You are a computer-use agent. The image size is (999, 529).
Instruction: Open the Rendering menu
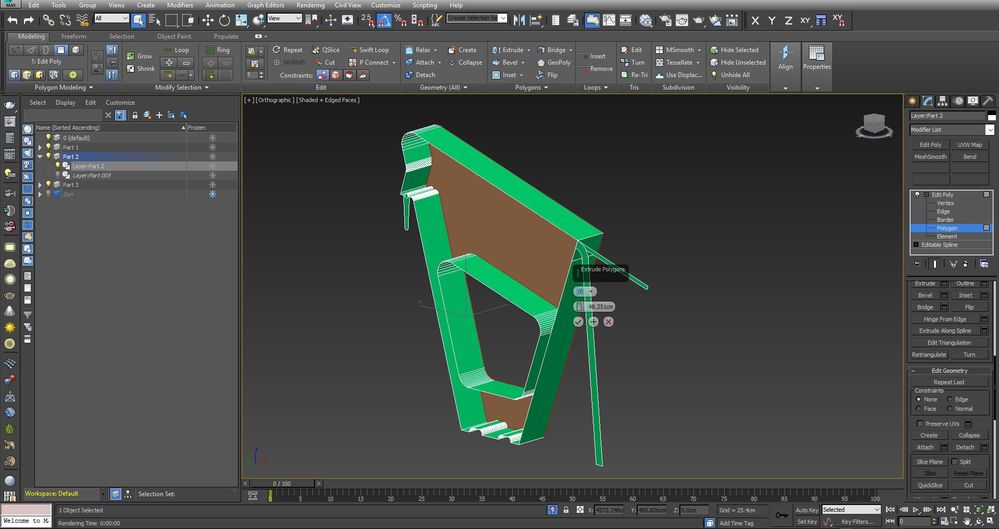coord(310,5)
